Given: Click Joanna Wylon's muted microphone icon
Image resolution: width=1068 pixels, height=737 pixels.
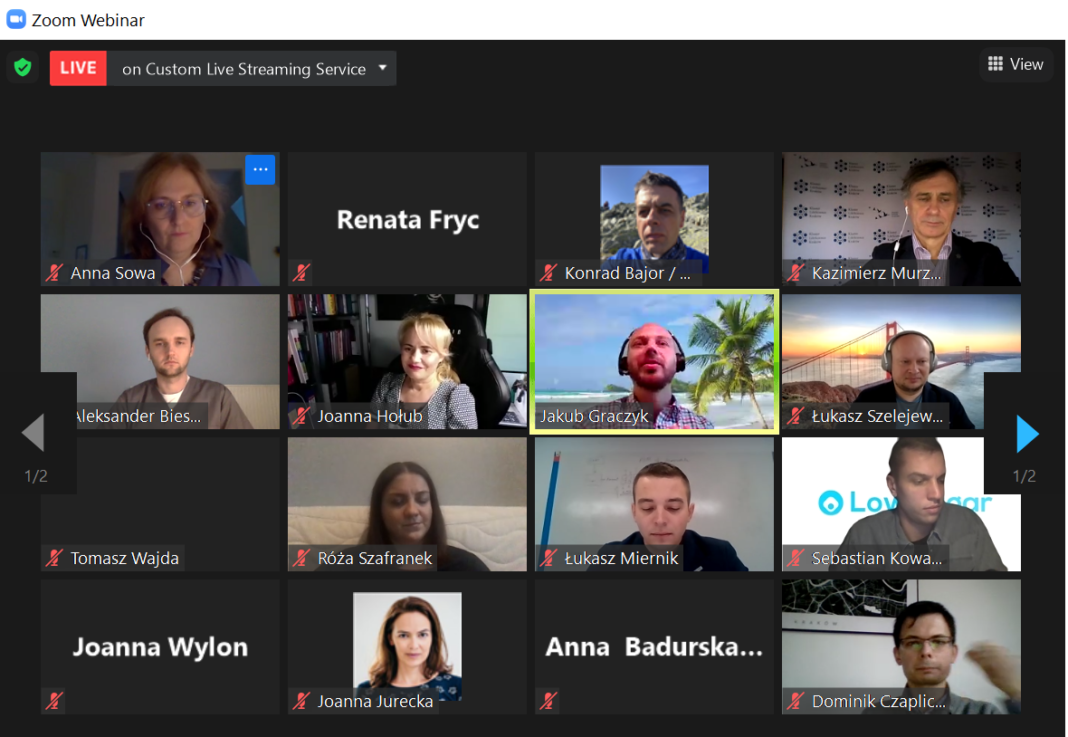Looking at the screenshot, I should coord(54,701).
